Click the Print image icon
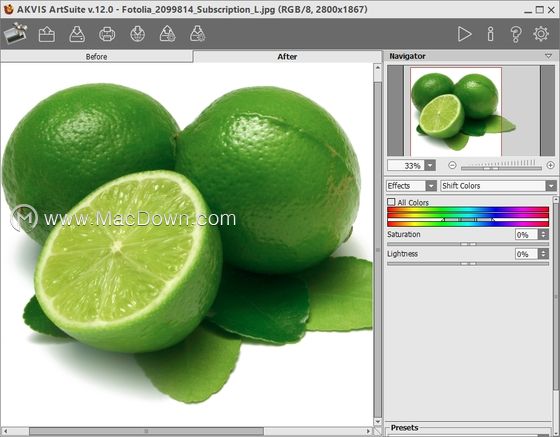This screenshot has height=437, width=560. point(107,34)
